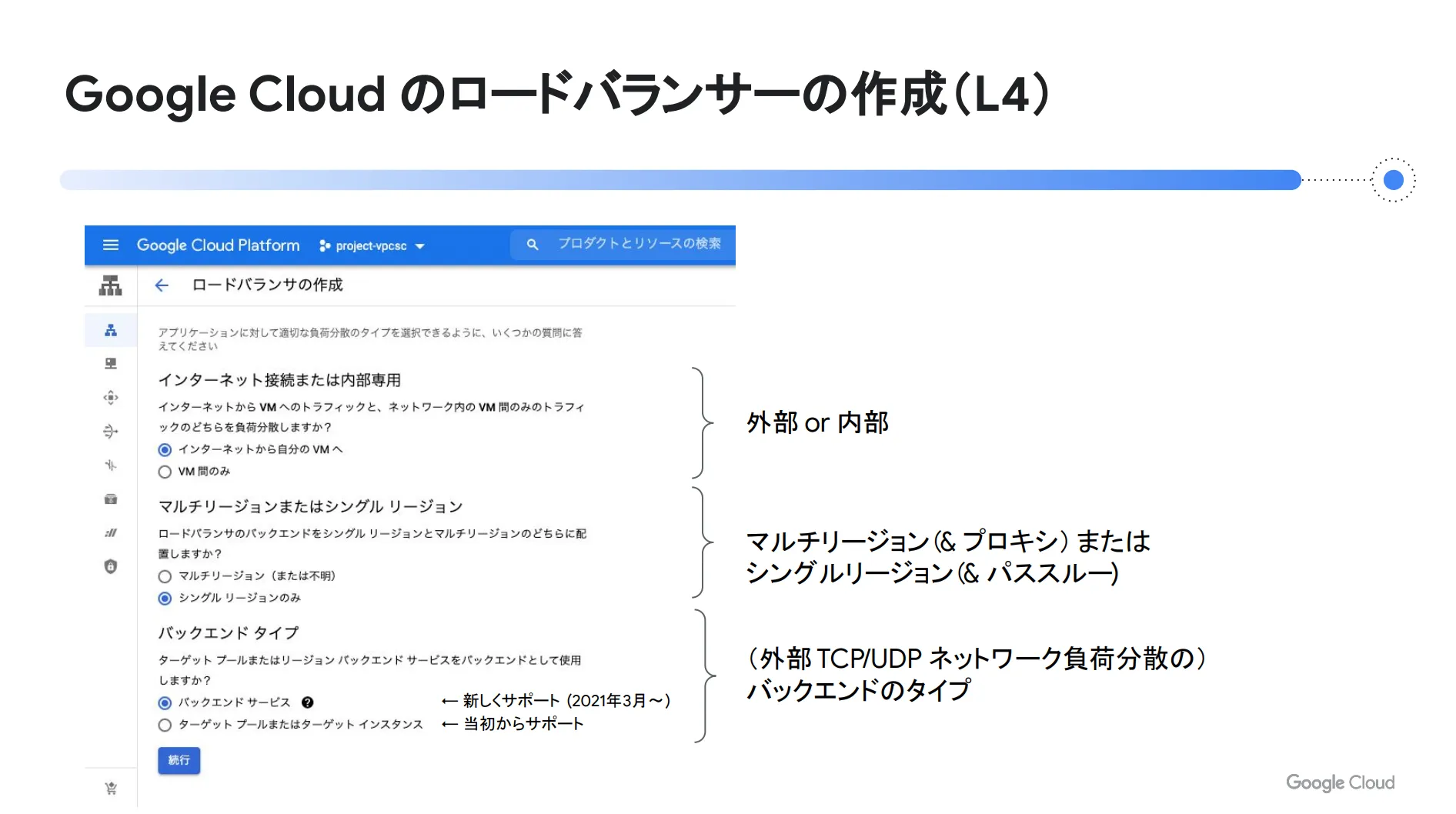Click the Network services hierarchy icon

tap(110, 285)
